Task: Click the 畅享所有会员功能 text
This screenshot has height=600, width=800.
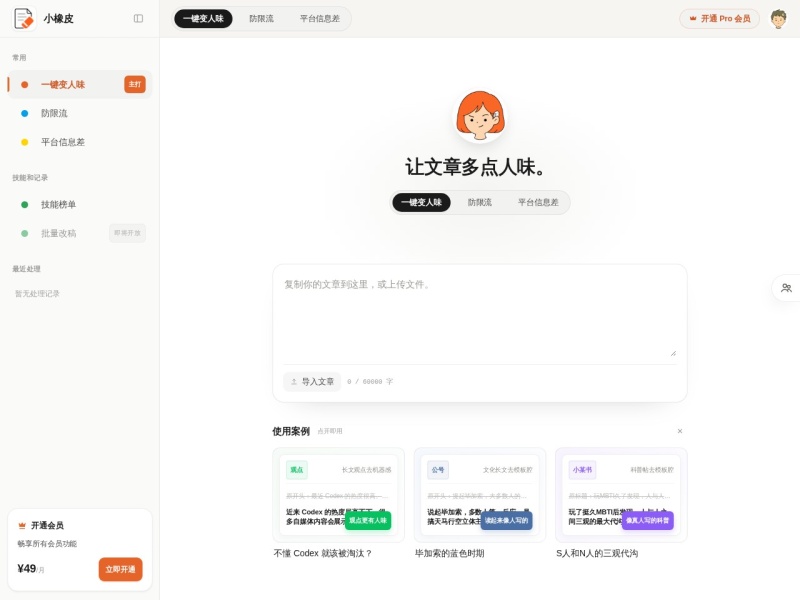Action: click(x=47, y=544)
